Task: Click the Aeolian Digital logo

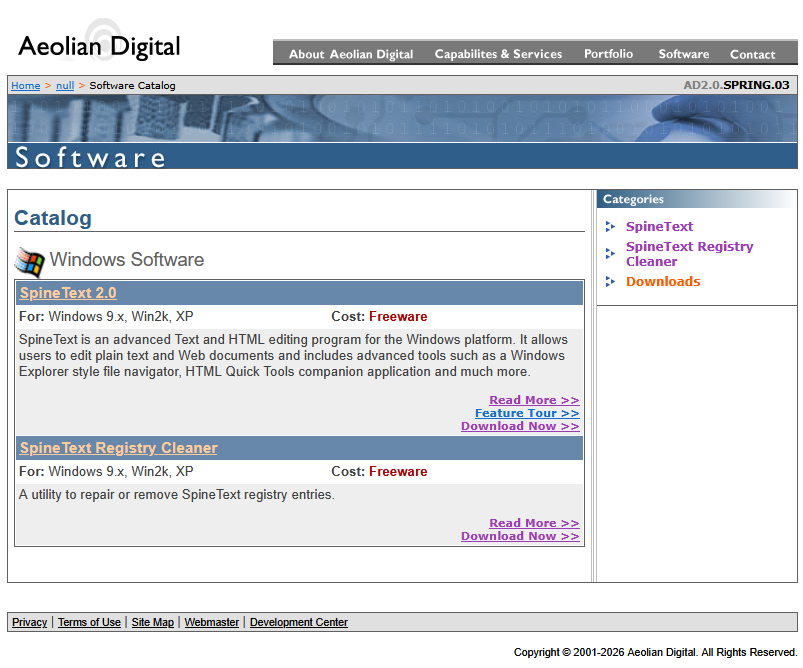Action: click(99, 45)
